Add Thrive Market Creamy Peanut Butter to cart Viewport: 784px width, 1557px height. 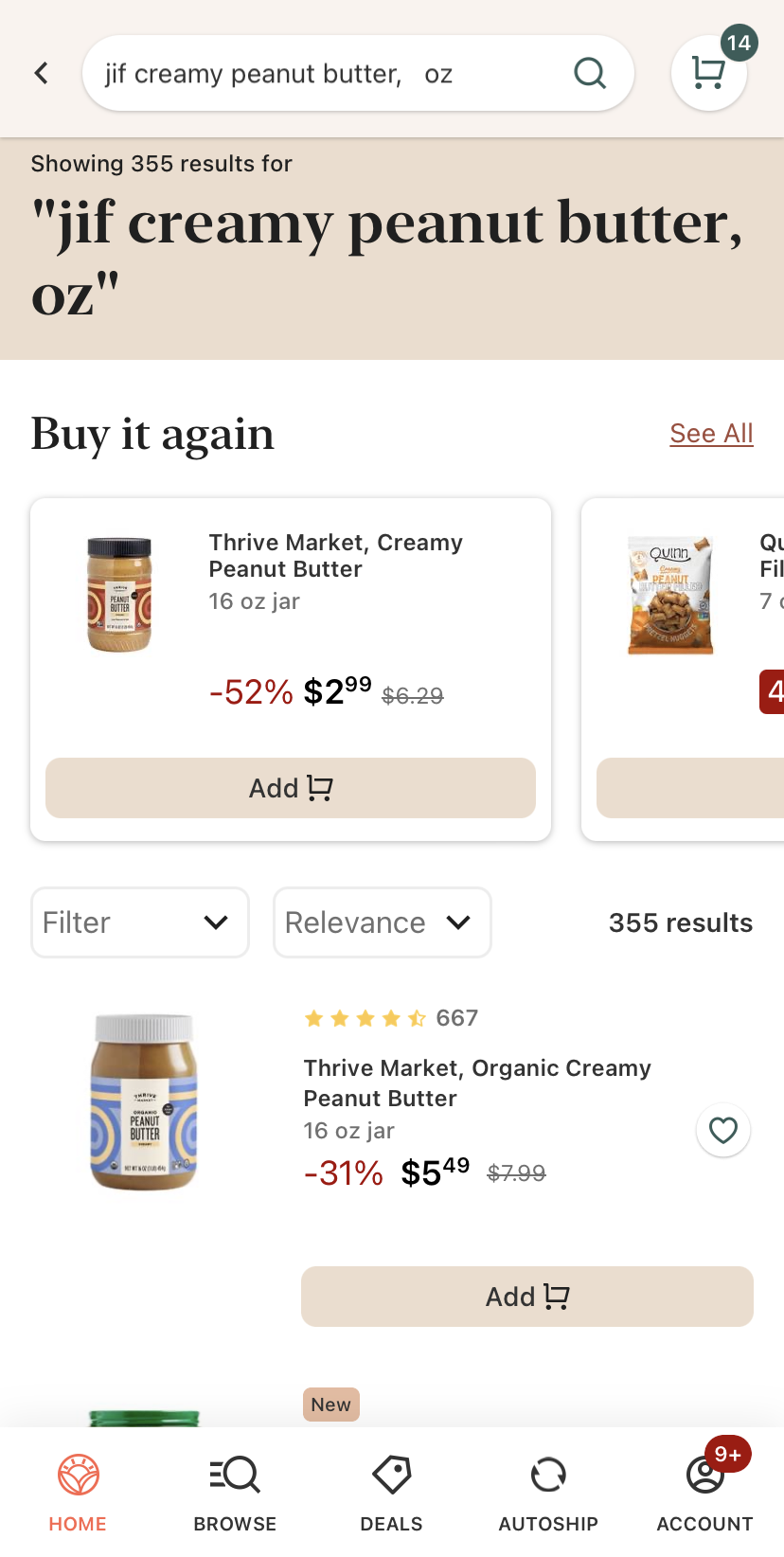[x=291, y=788]
